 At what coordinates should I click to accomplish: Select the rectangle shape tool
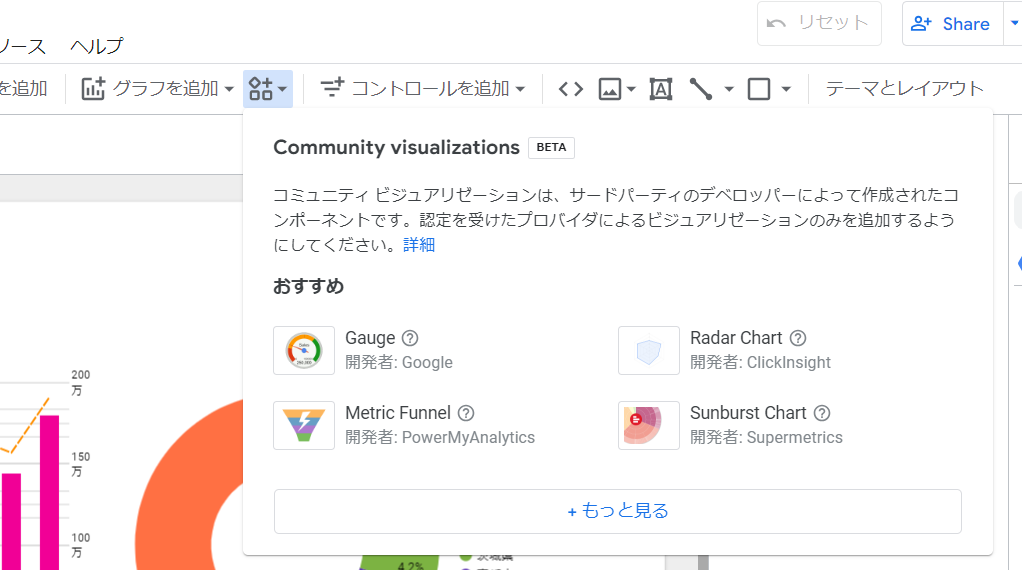tap(759, 89)
